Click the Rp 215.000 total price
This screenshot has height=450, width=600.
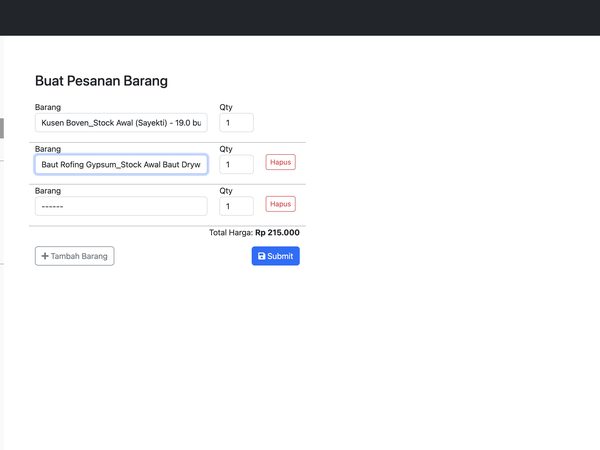277,233
